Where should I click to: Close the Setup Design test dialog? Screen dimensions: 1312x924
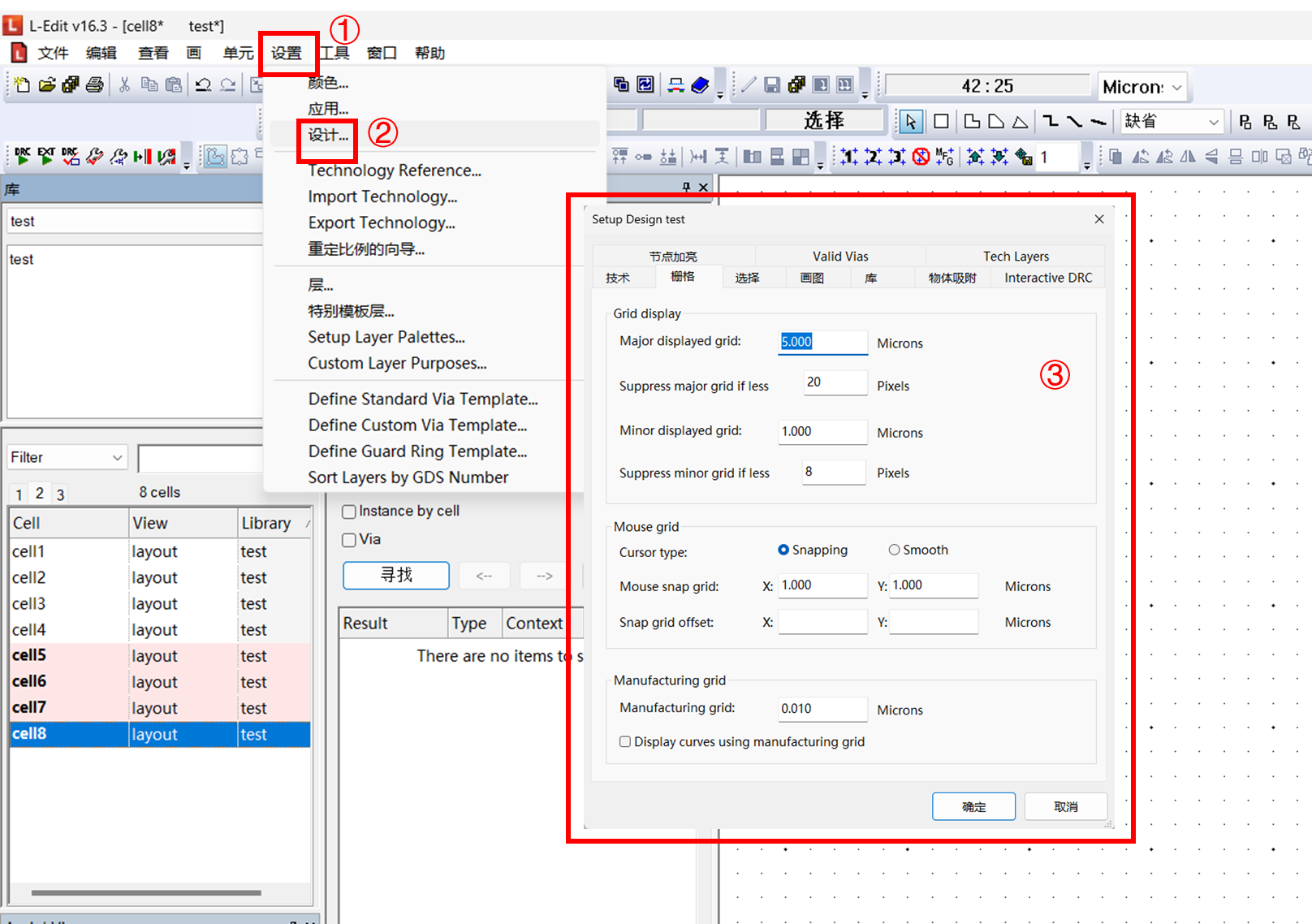coord(1099,219)
